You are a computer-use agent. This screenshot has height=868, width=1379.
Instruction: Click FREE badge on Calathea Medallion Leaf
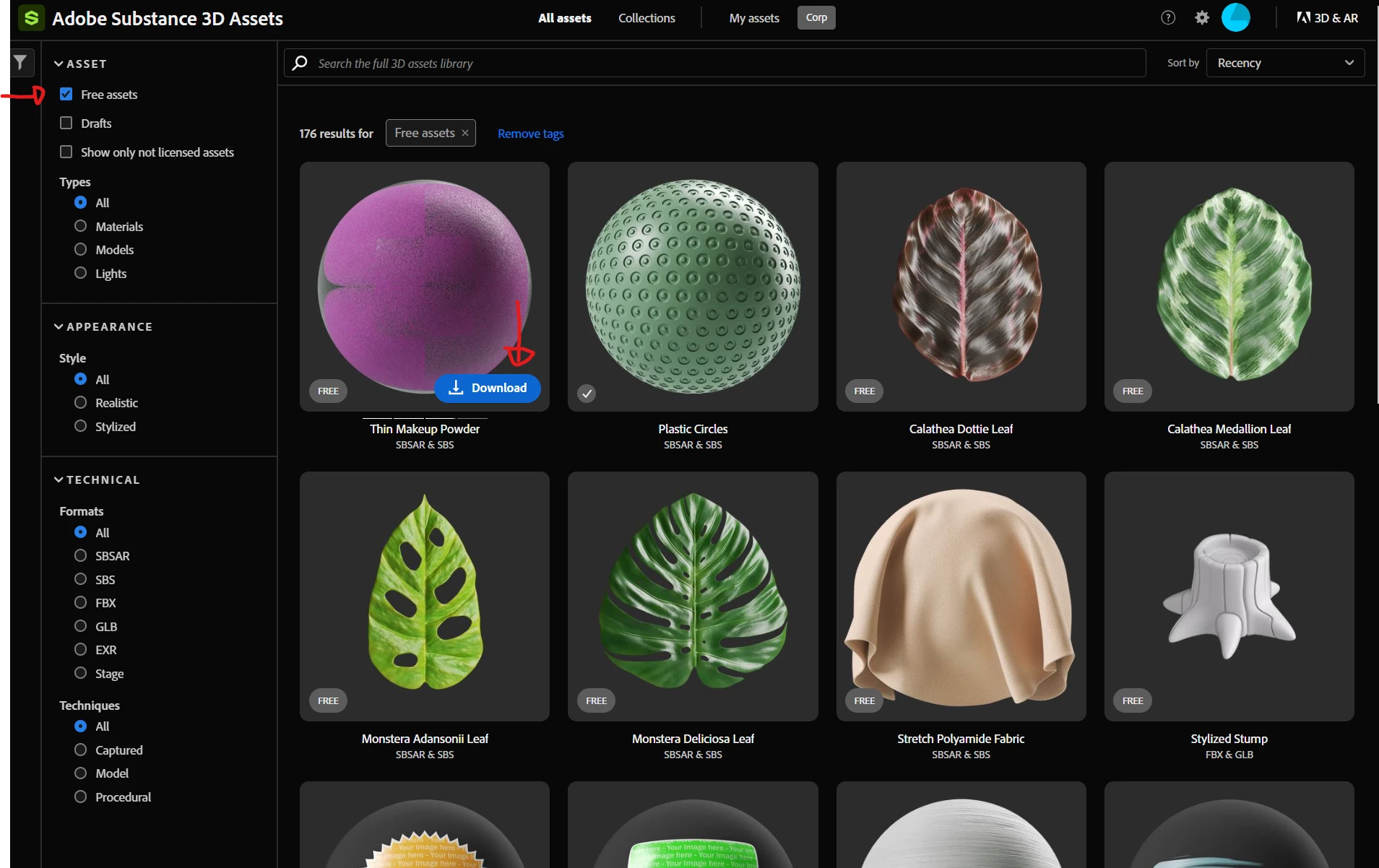(x=1133, y=391)
